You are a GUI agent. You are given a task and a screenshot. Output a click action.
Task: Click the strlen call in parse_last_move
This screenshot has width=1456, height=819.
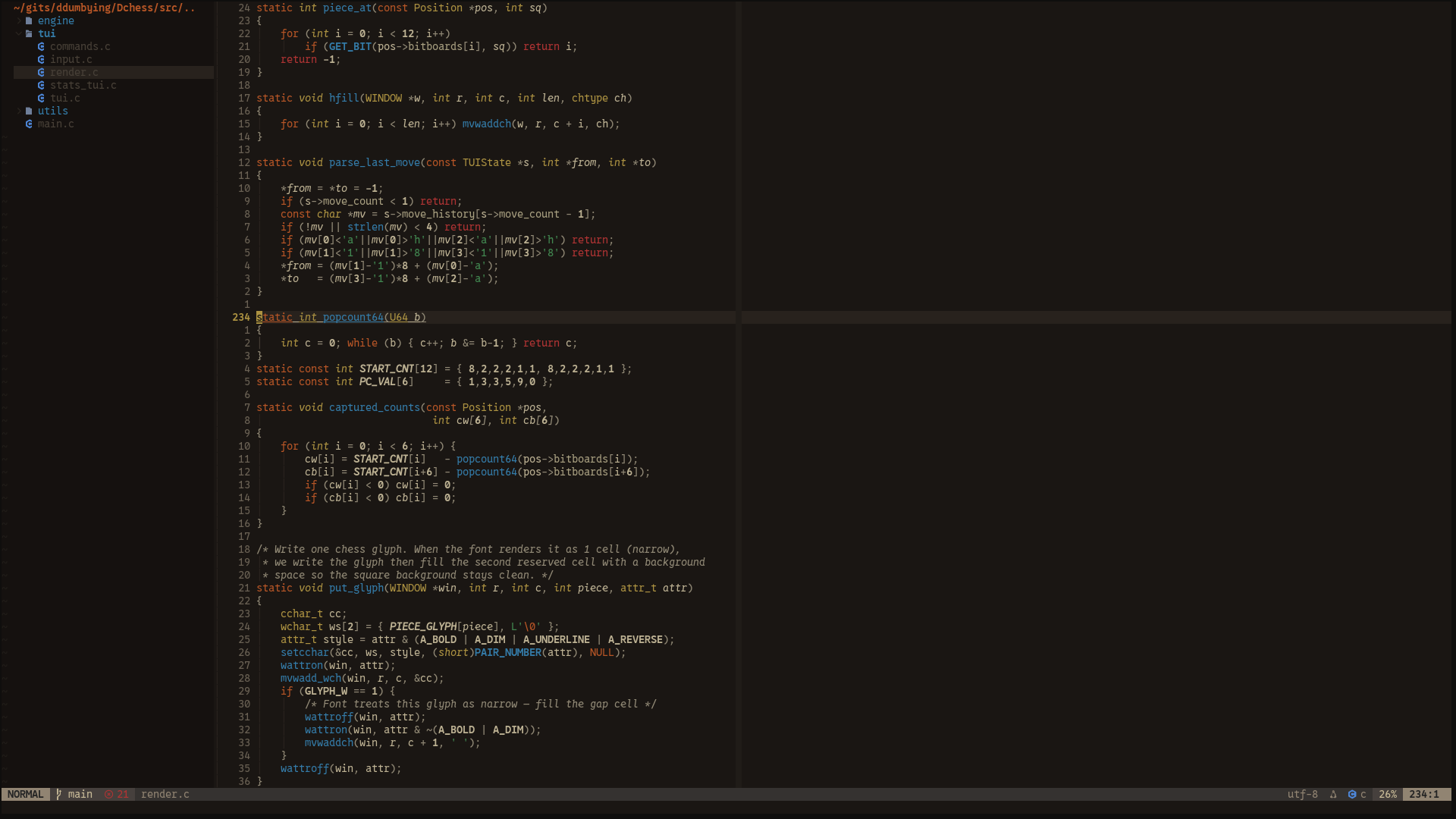[x=366, y=227]
